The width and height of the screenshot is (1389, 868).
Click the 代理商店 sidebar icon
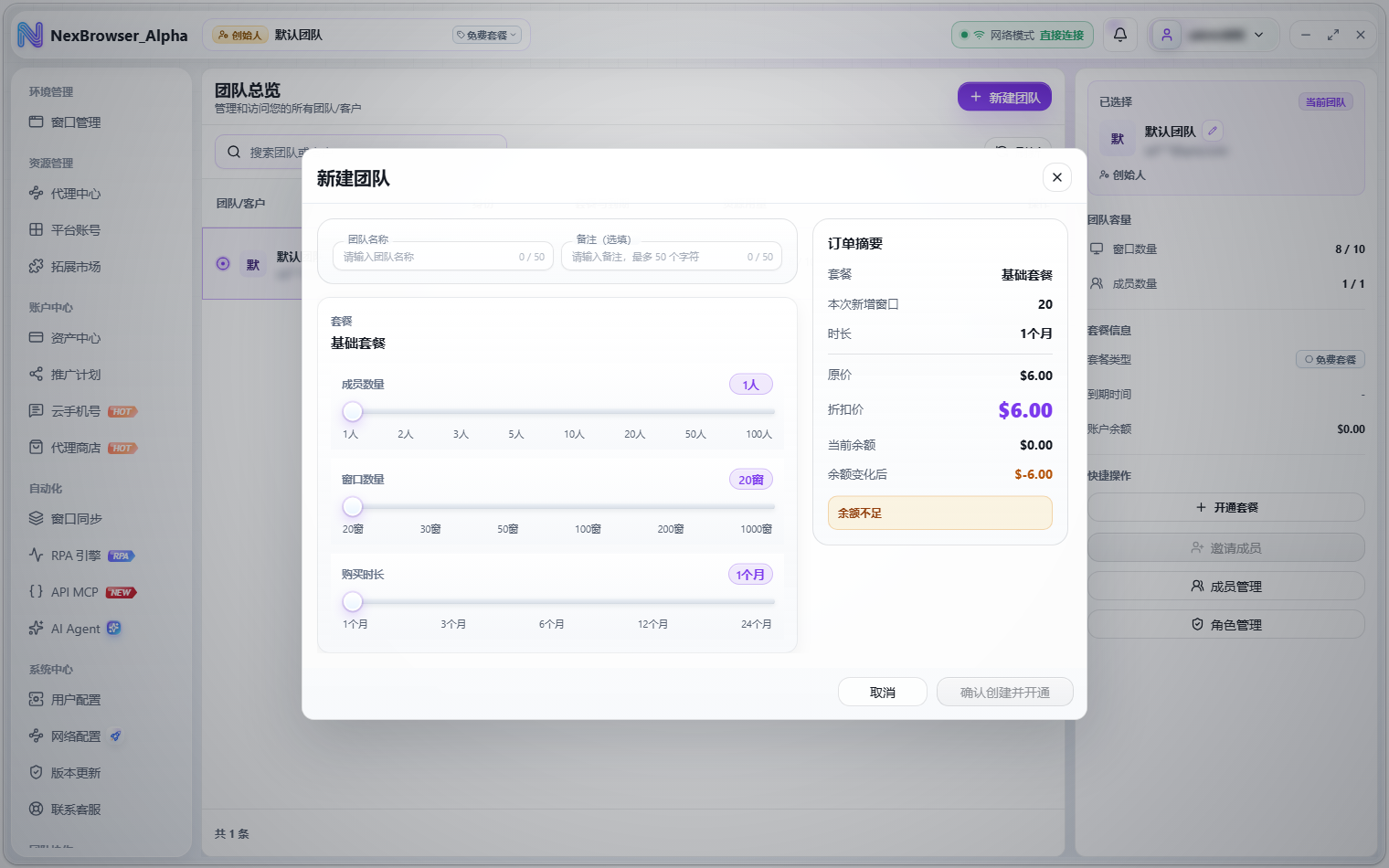(x=37, y=447)
